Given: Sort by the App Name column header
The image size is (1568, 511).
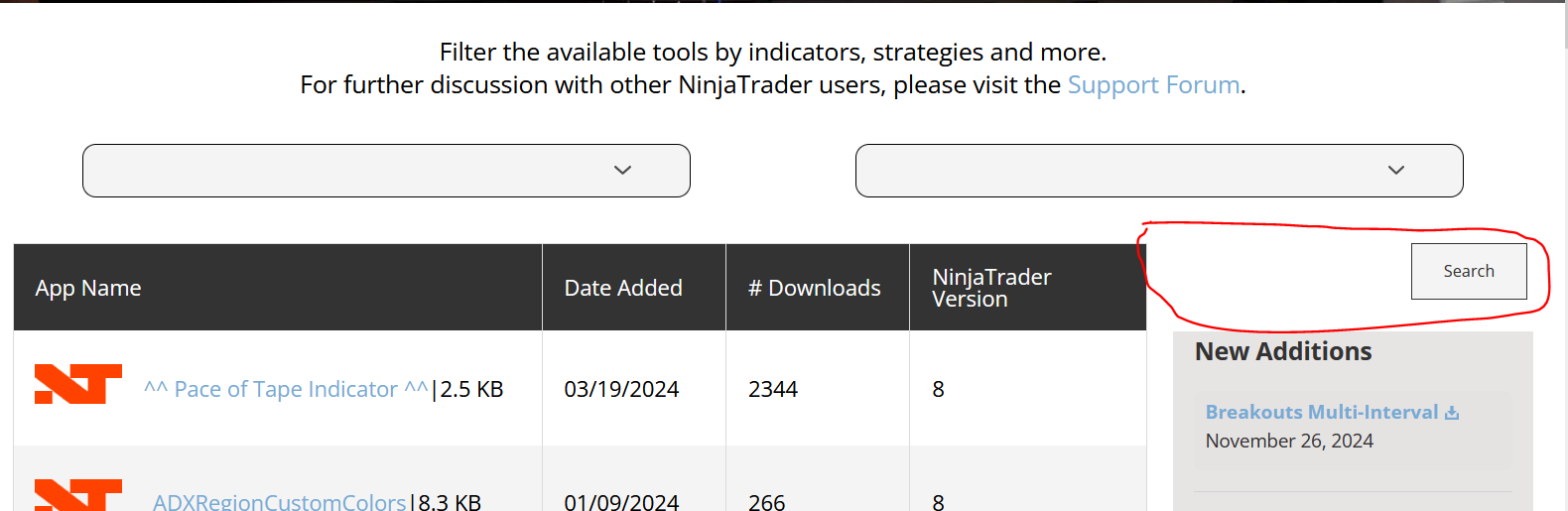Looking at the screenshot, I should 88,288.
